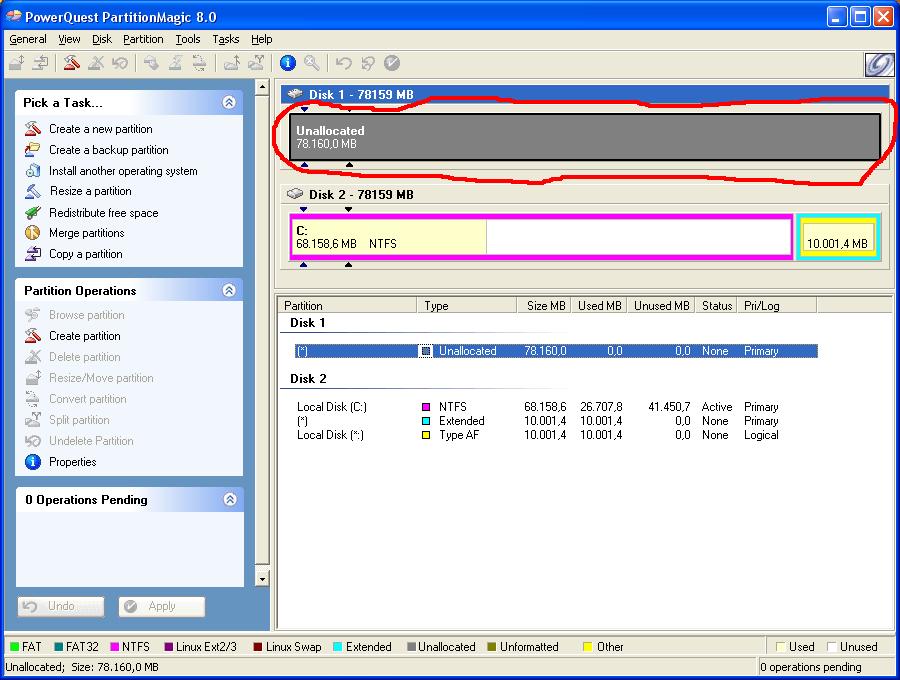Open the General menu
This screenshot has height=680, width=900.
click(28, 39)
